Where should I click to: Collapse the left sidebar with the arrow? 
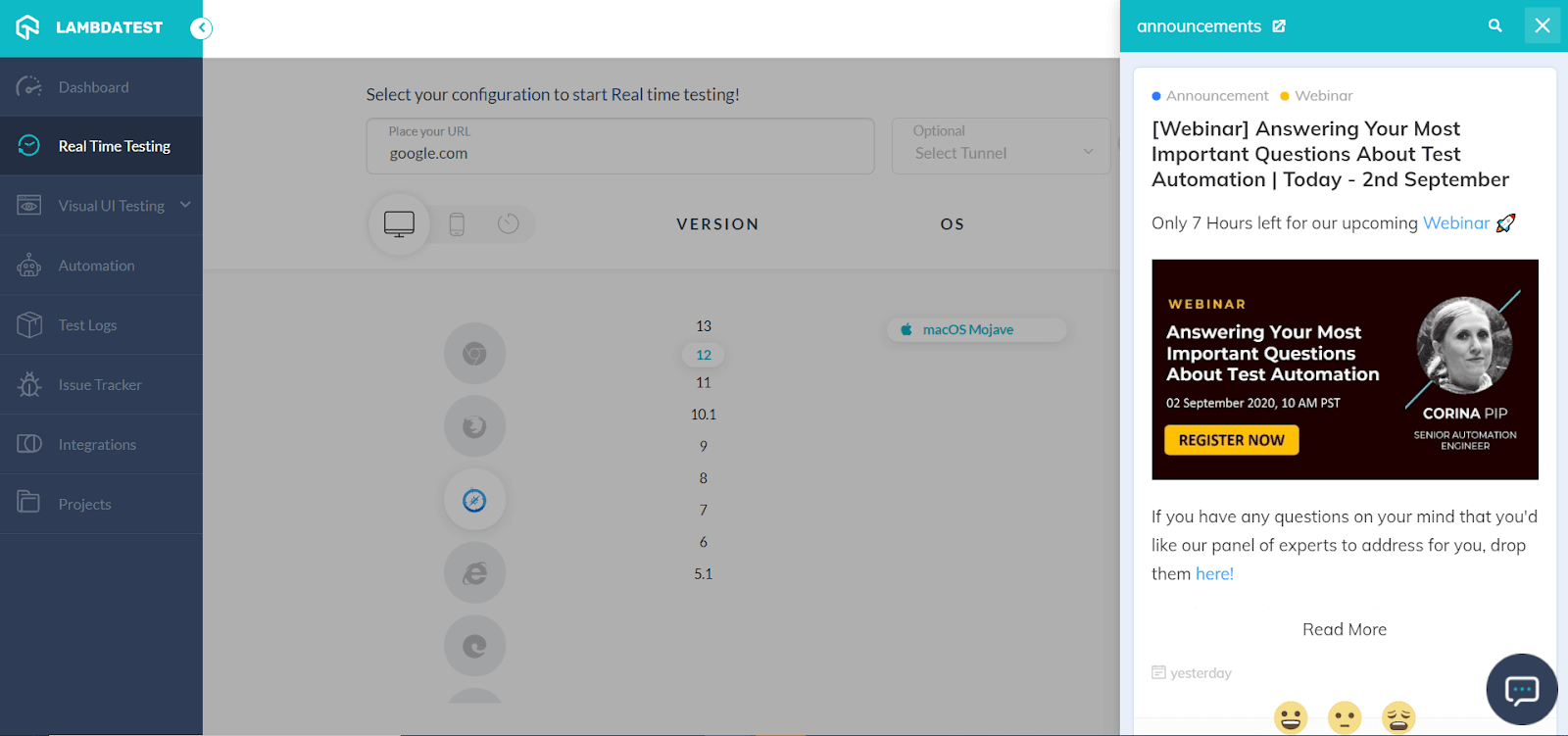[201, 27]
